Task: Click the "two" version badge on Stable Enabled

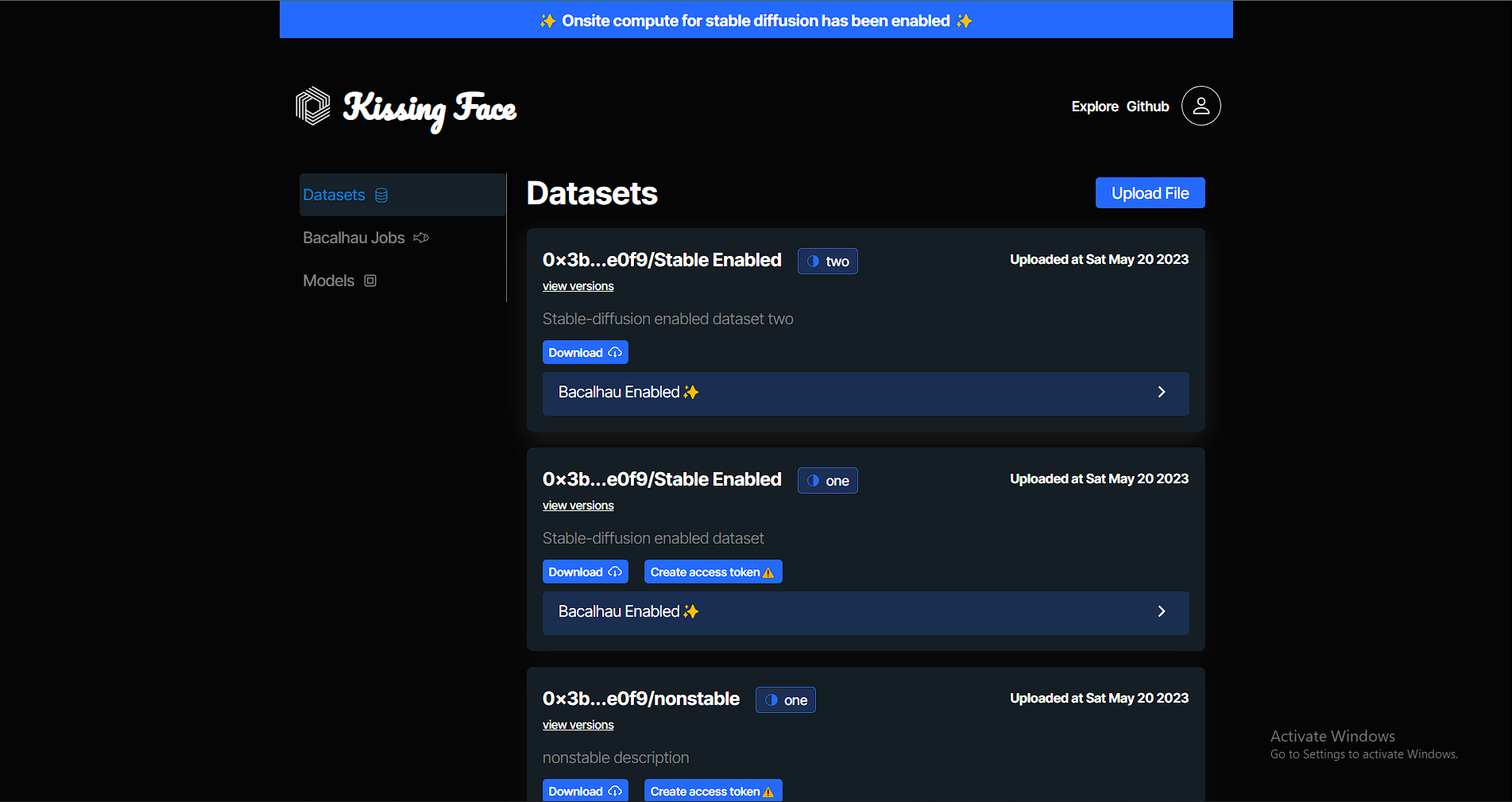Action: point(827,262)
